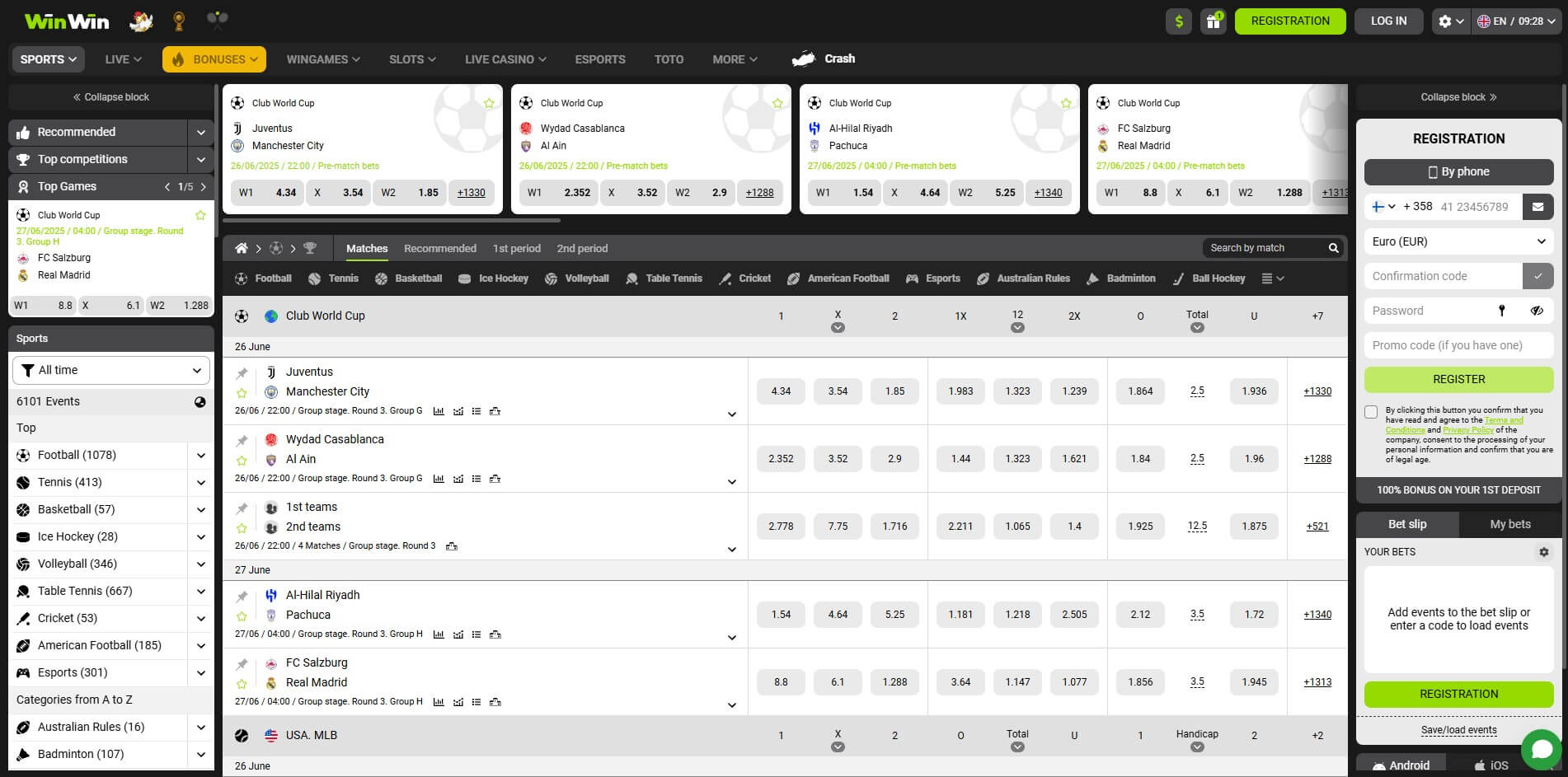
Task: Click the statistics bar-chart icon for Juventus match
Action: (x=439, y=410)
